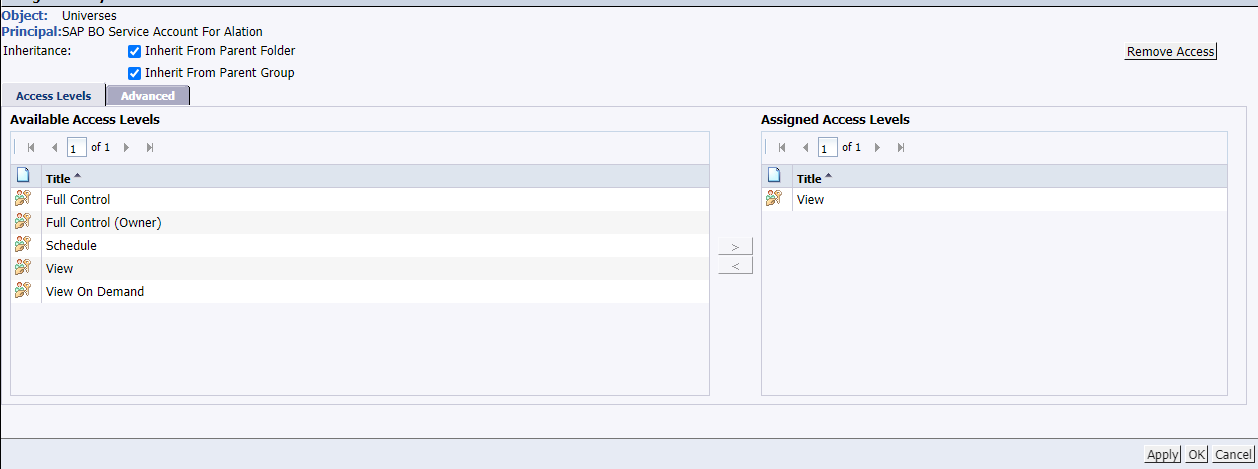This screenshot has height=469, width=1258.
Task: Go to previous page in Assigned Access Levels
Action: (805, 147)
